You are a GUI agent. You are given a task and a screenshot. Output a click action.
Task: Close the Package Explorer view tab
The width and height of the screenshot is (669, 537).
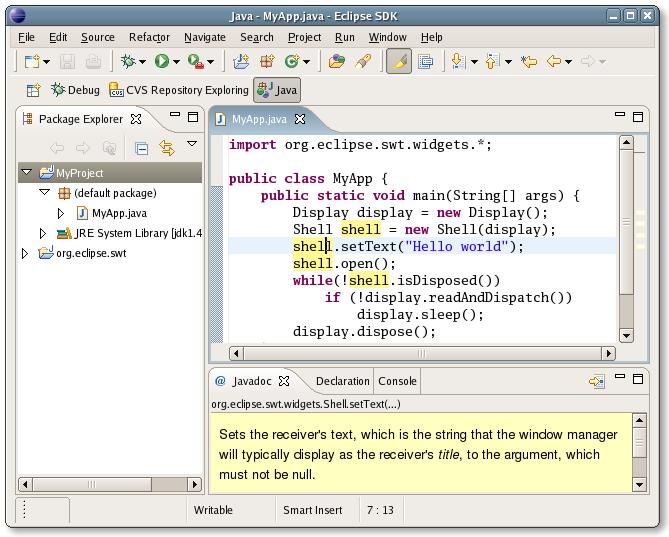[136, 119]
